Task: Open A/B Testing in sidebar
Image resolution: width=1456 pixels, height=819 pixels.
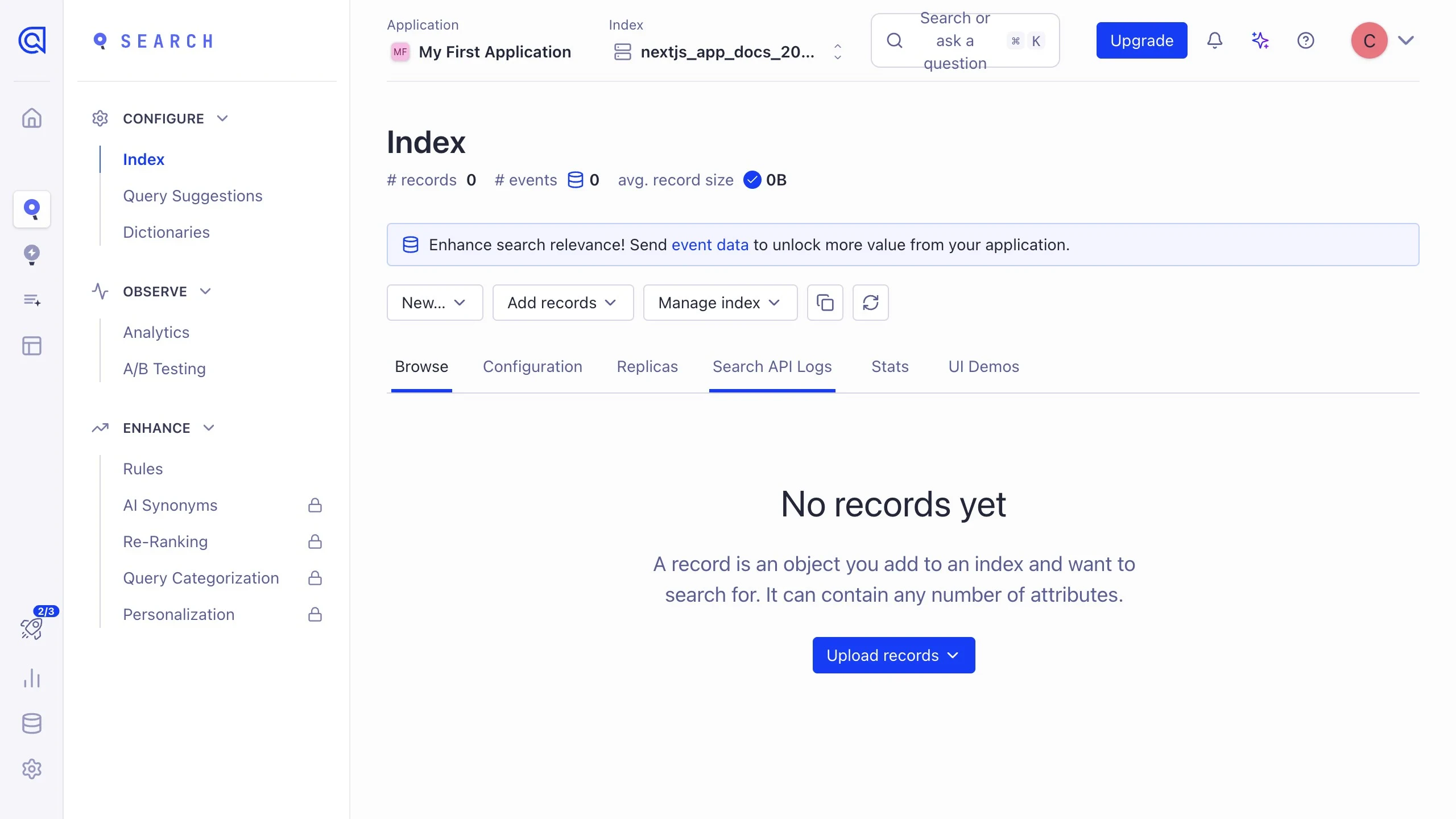Action: 164,369
